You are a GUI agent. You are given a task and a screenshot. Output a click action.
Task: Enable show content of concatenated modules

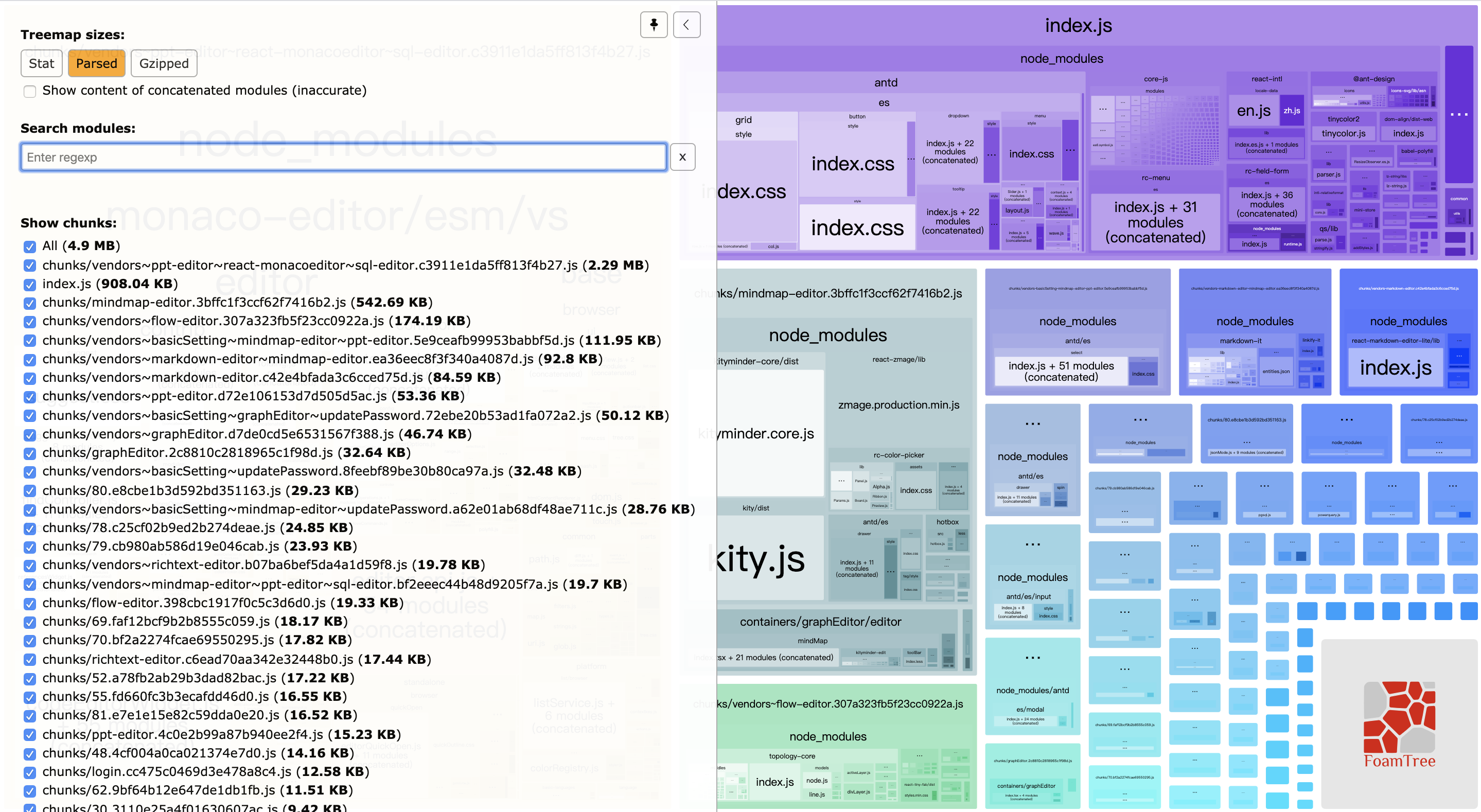click(x=30, y=92)
